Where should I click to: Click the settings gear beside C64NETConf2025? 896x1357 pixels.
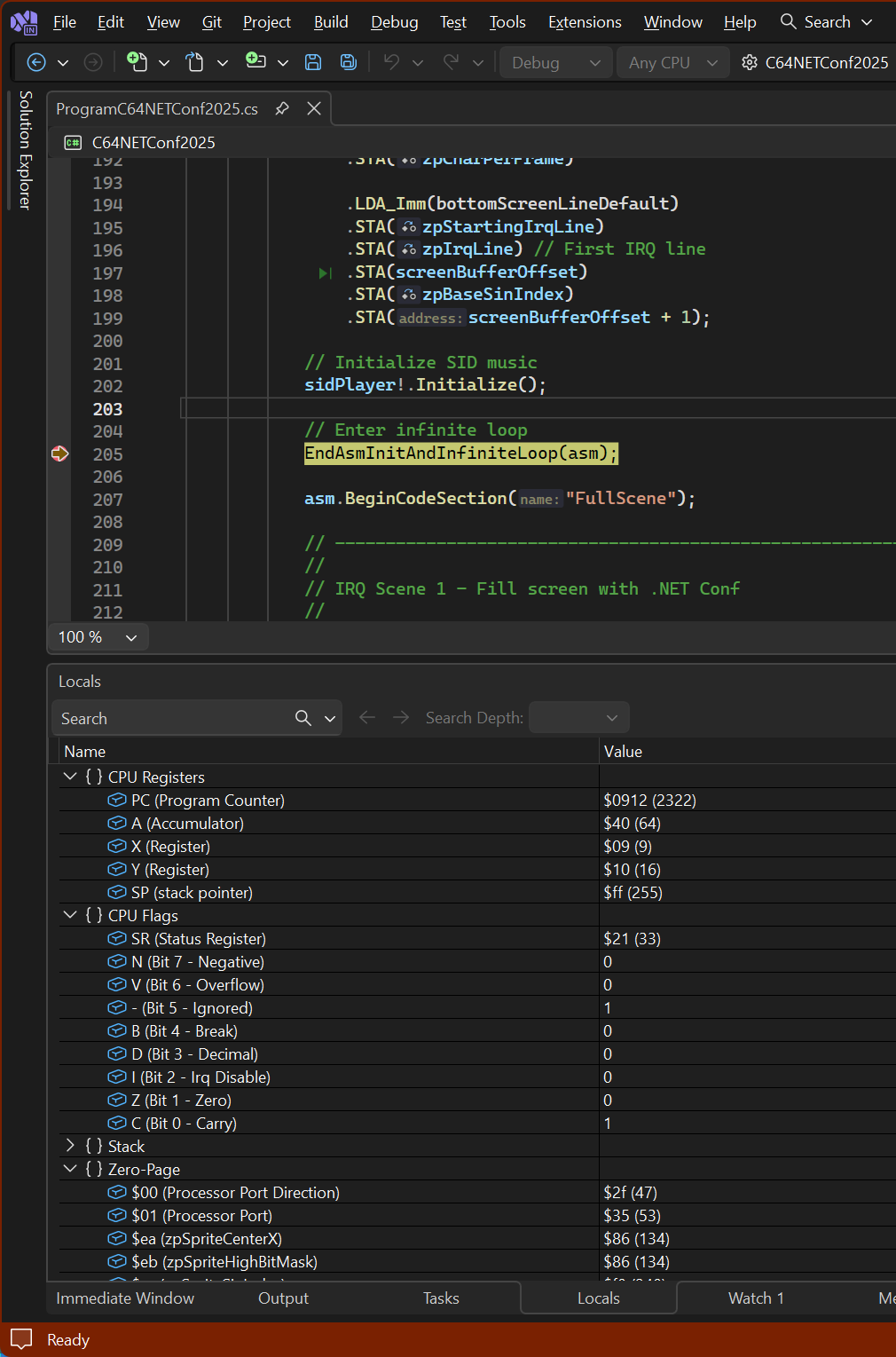click(x=749, y=62)
